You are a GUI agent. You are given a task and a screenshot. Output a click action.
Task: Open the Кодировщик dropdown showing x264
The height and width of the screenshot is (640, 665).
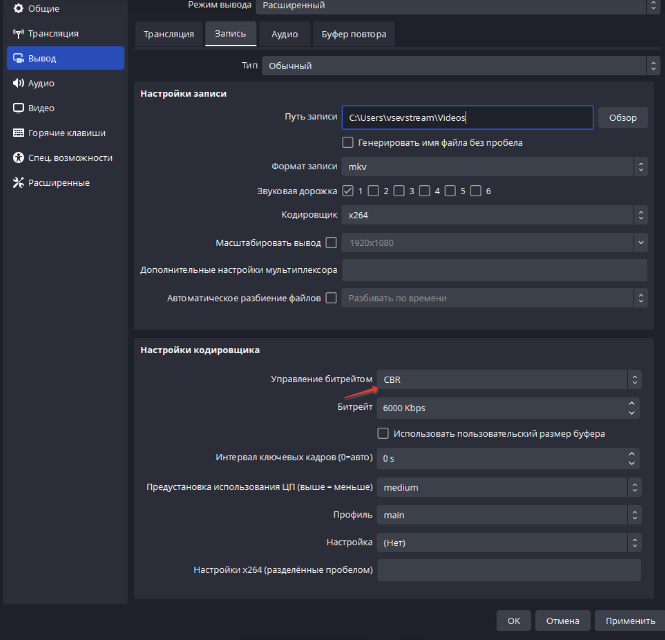coord(495,215)
